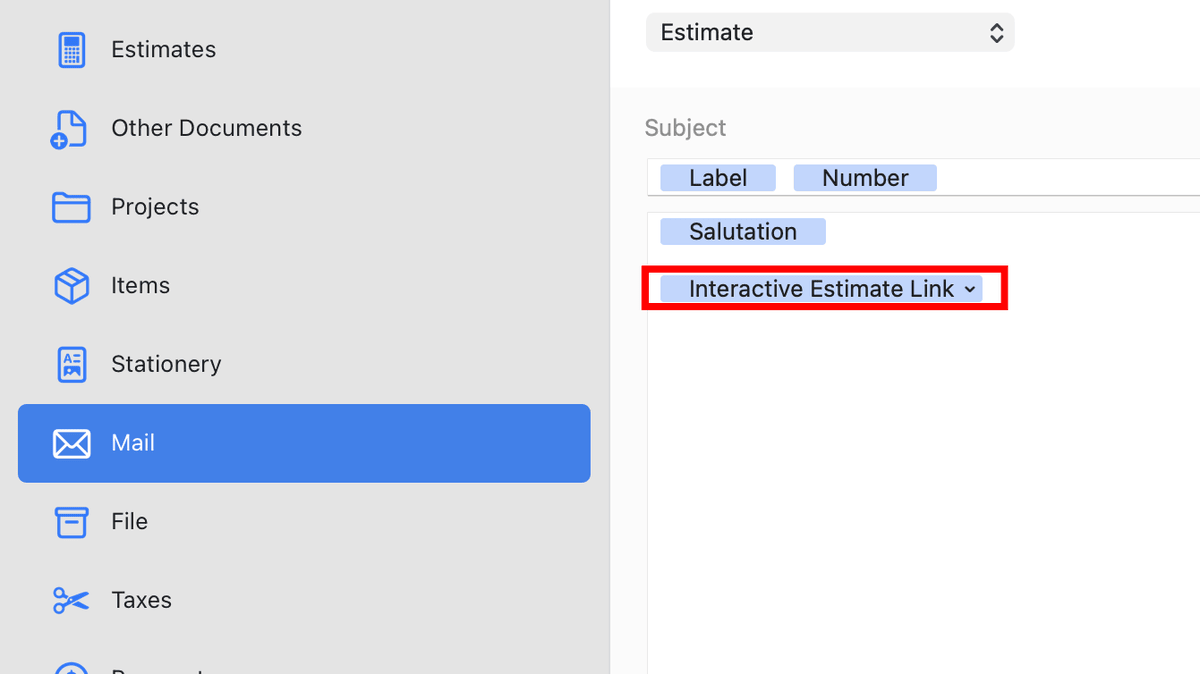
Task: Open Projects via its folder icon
Action: (x=71, y=207)
